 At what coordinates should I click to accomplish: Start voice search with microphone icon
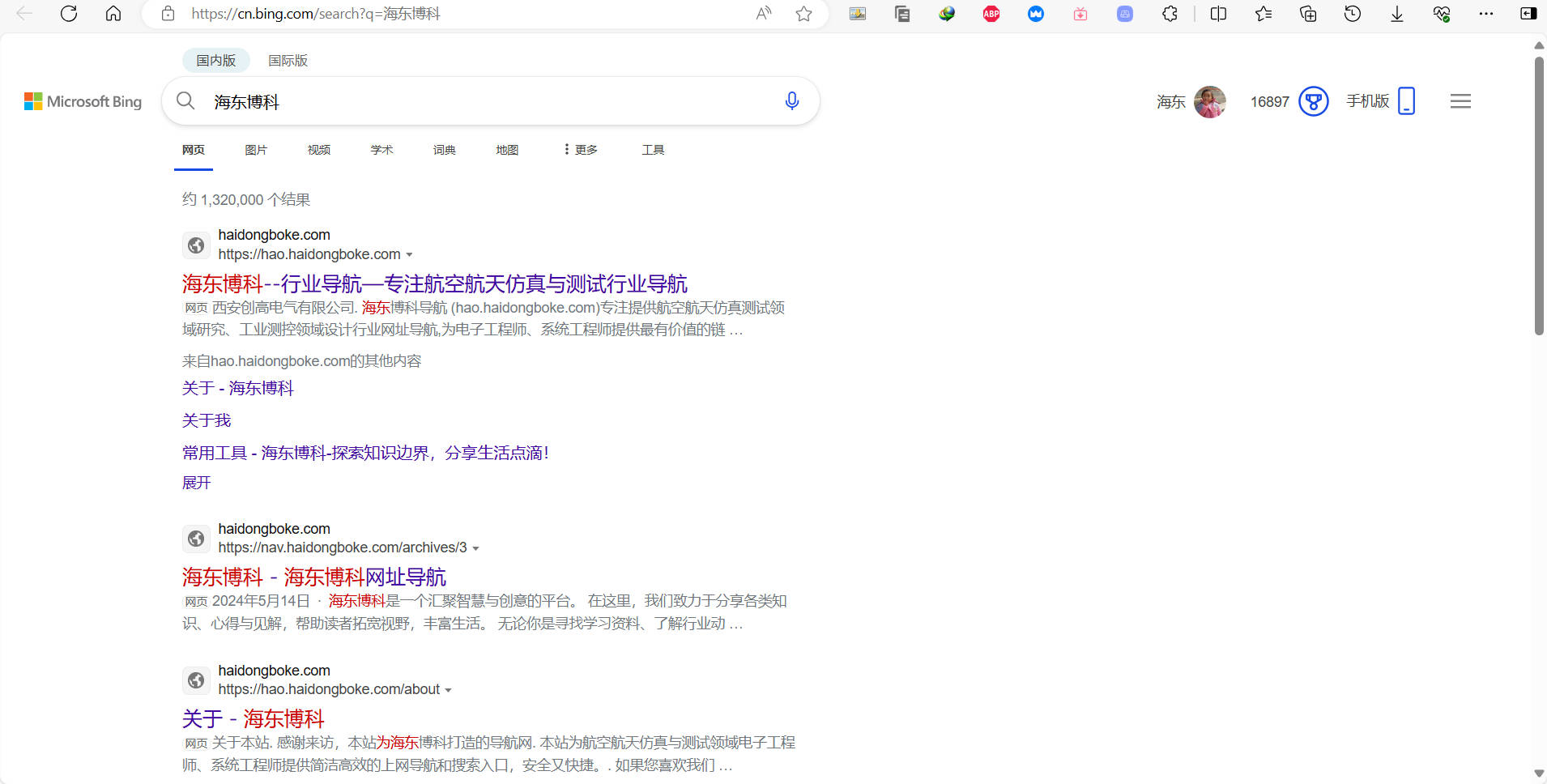792,101
